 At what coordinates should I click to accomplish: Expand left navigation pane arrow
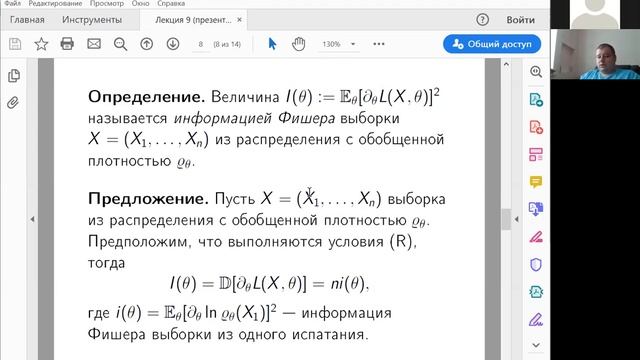[32, 219]
